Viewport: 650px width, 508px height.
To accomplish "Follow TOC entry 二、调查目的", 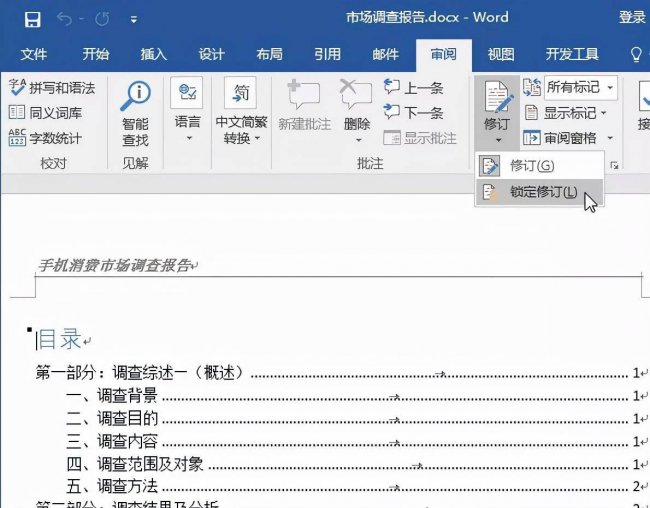I will point(355,419).
